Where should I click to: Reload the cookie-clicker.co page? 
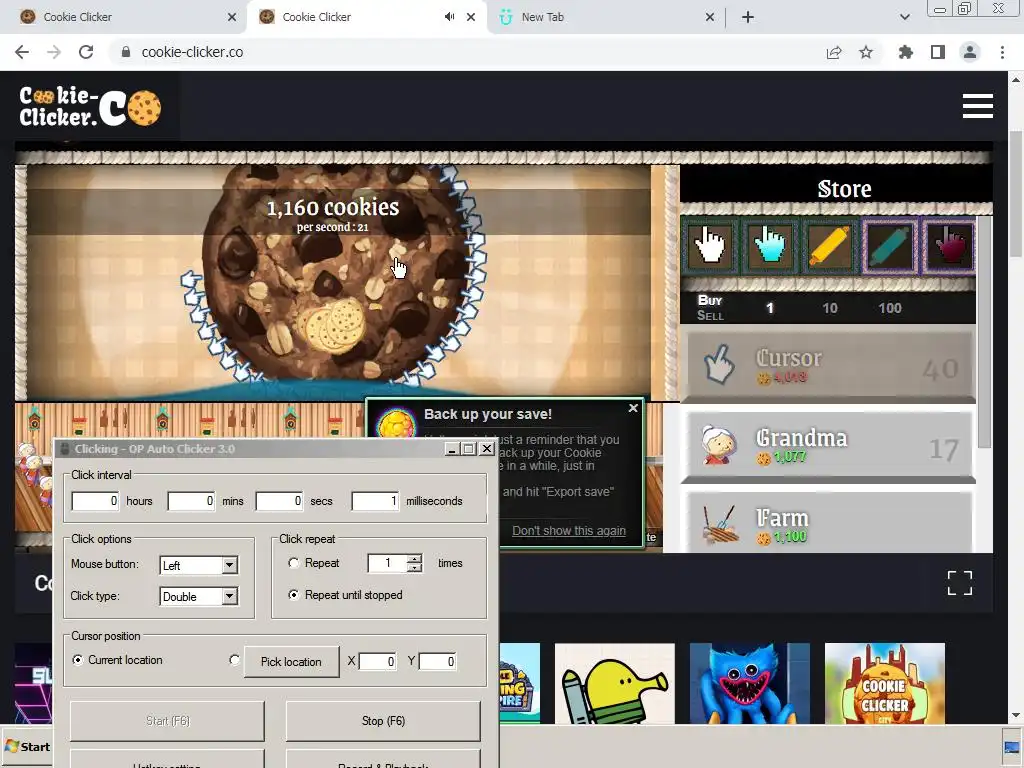pyautogui.click(x=86, y=52)
